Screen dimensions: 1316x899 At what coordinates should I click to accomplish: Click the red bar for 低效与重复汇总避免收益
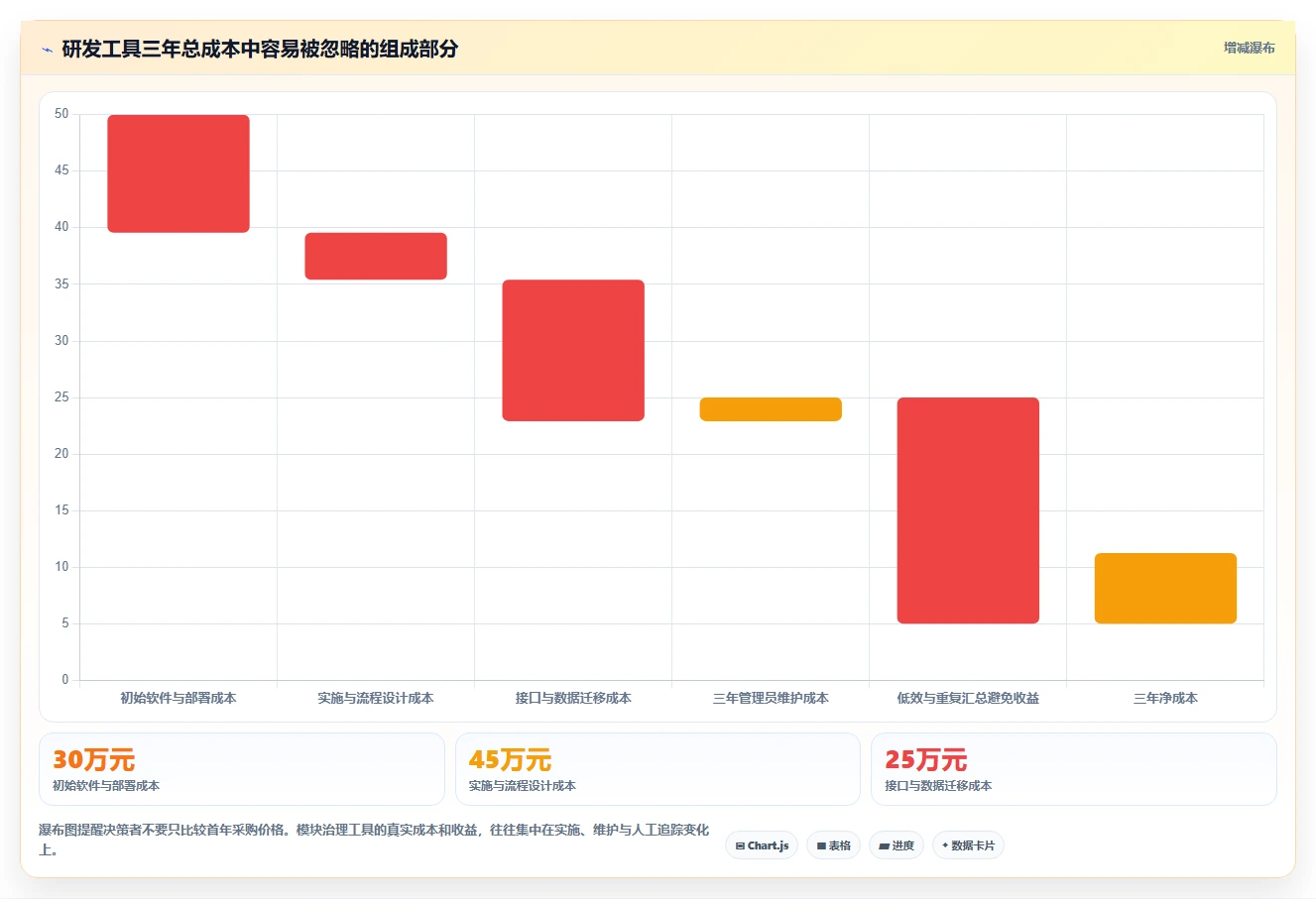[x=968, y=510]
